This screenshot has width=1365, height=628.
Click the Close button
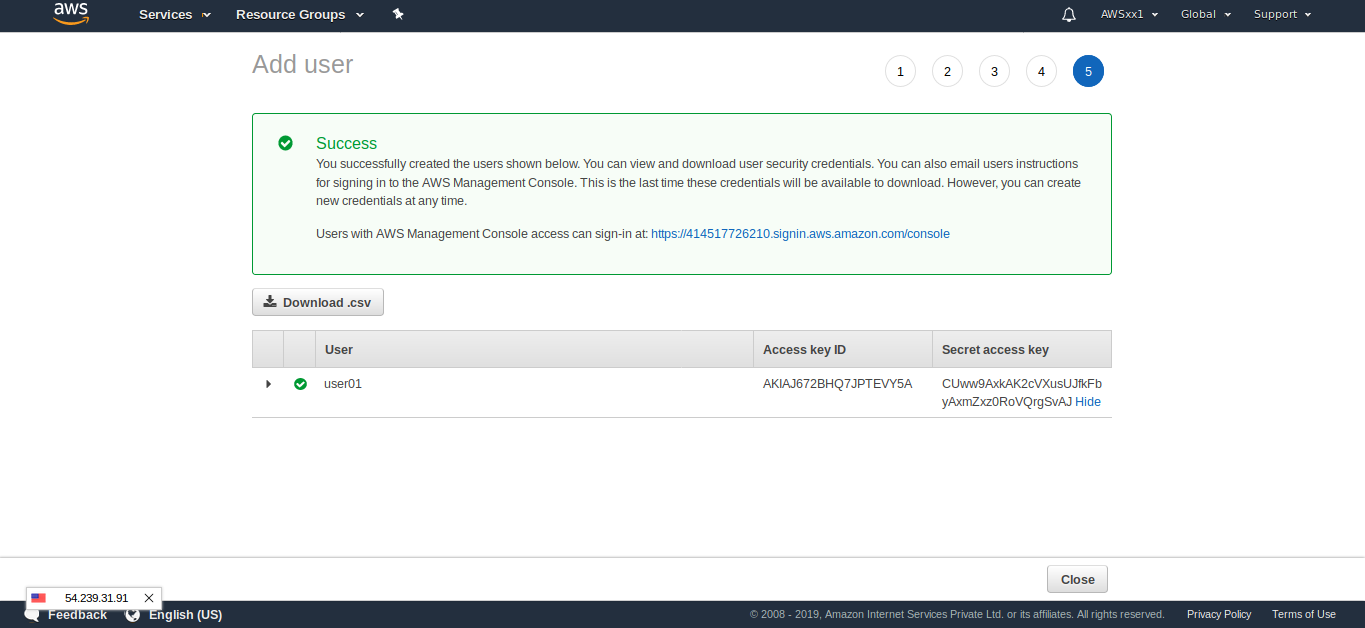tap(1077, 579)
